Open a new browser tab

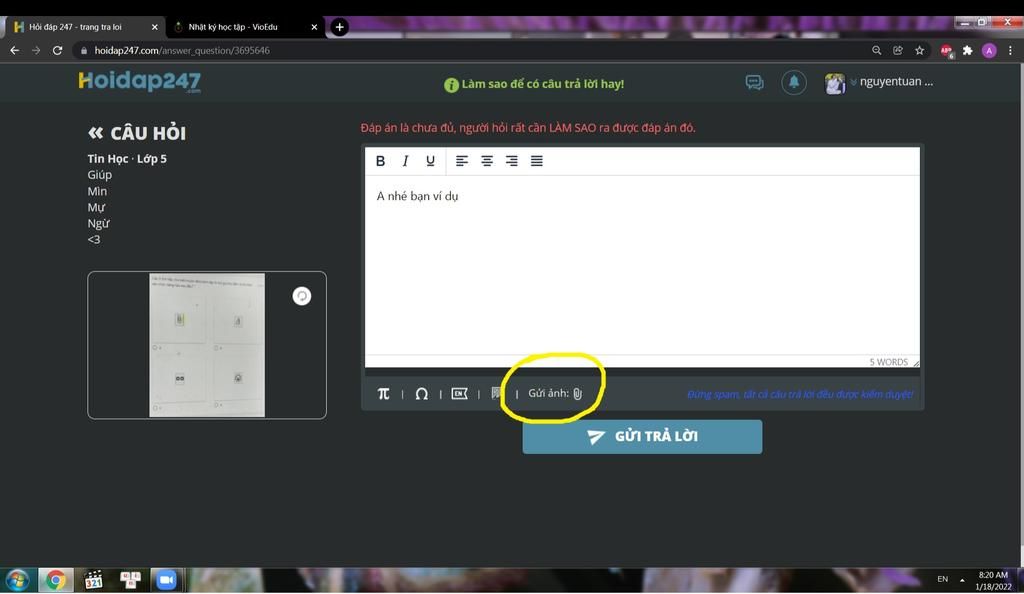(339, 27)
